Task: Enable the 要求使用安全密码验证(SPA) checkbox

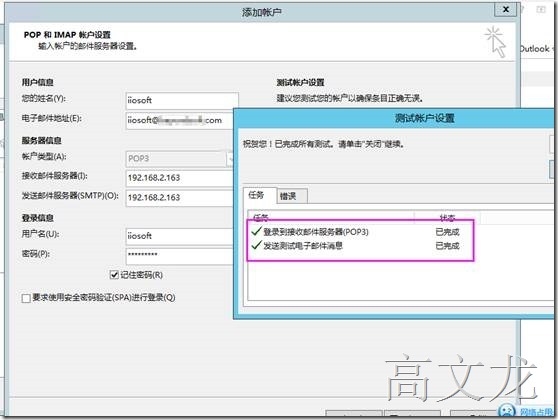Action: [26, 298]
